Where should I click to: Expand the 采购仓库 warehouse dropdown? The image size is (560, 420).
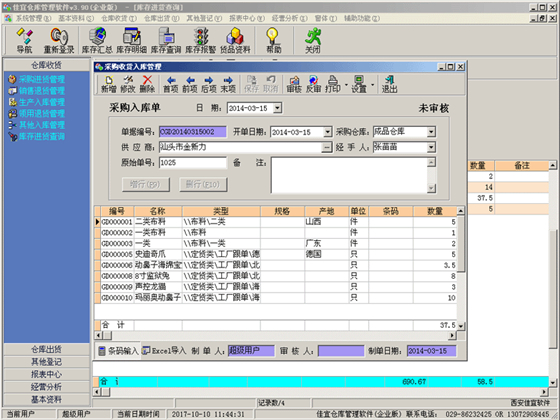click(x=431, y=132)
